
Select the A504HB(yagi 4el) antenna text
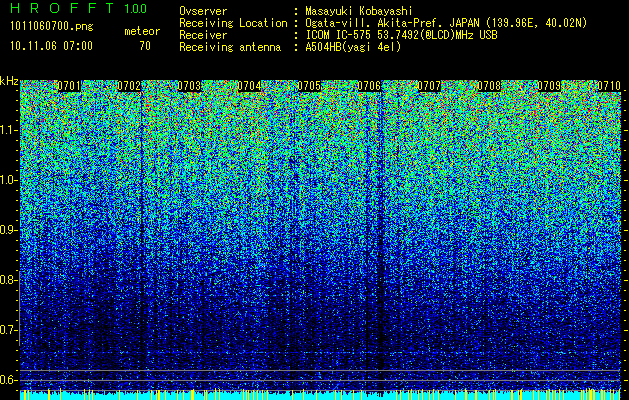coord(353,47)
